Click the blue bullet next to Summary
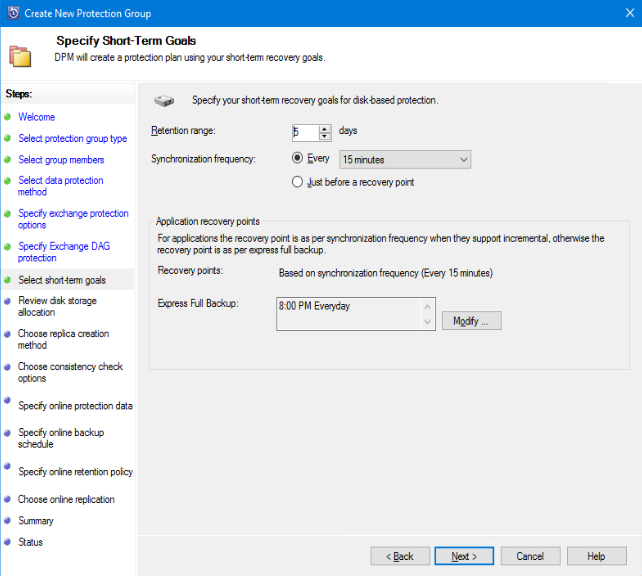642x576 pixels. pyautogui.click(x=7, y=521)
